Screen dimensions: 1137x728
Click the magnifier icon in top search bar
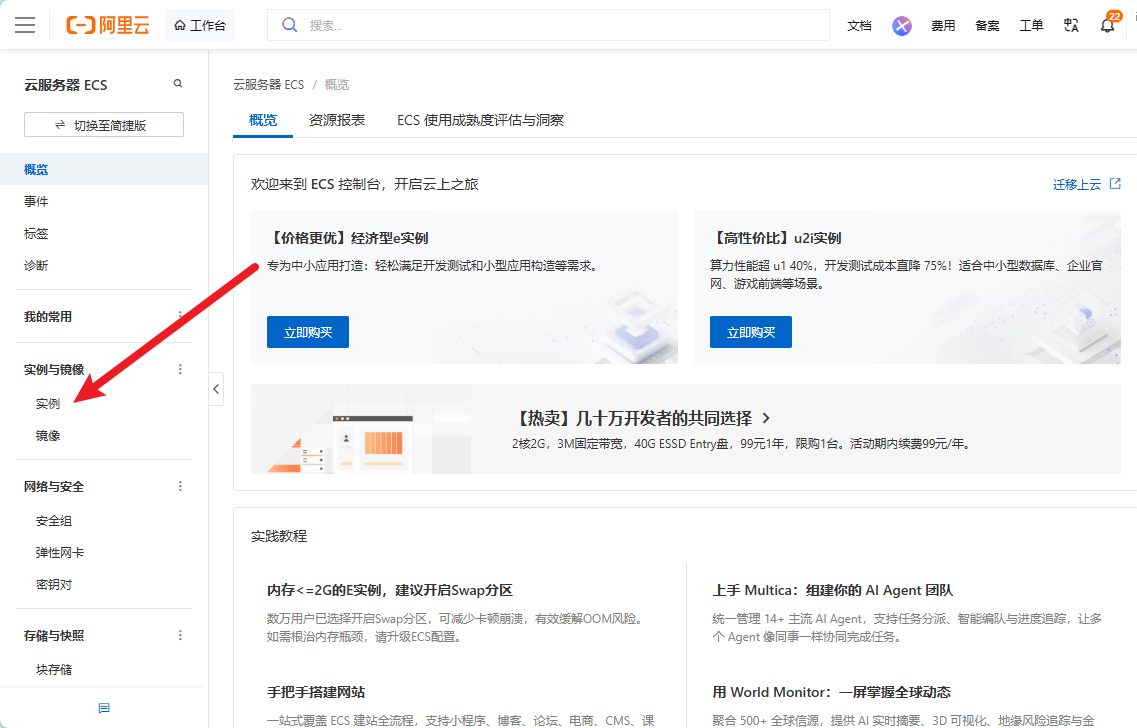pyautogui.click(x=289, y=25)
